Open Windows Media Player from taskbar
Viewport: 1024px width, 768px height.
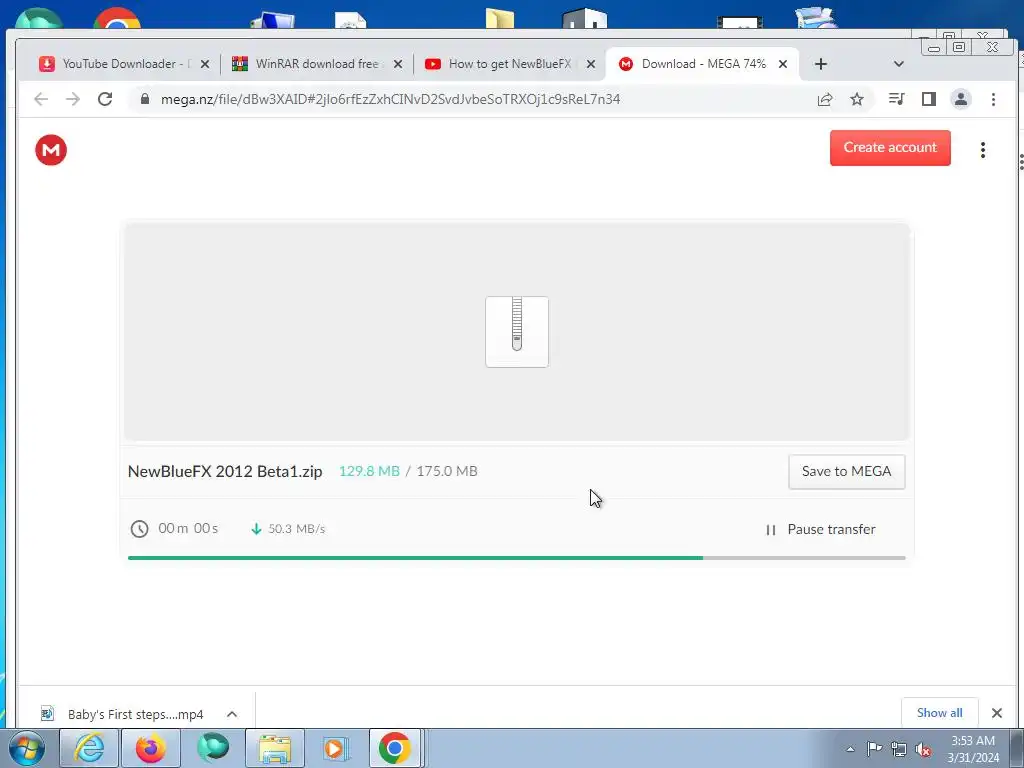click(336, 748)
